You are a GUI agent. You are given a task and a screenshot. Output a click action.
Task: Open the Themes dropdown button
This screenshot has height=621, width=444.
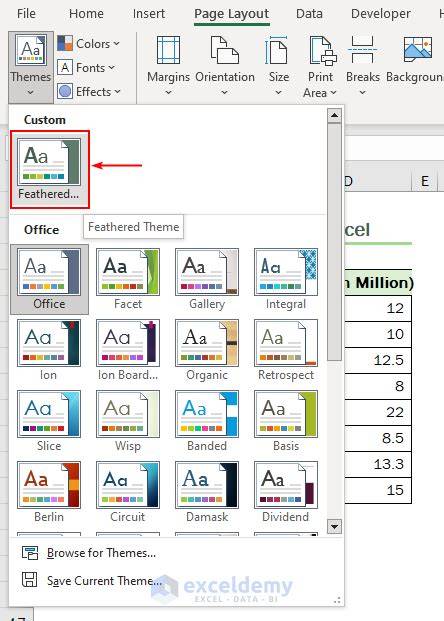coord(30,67)
